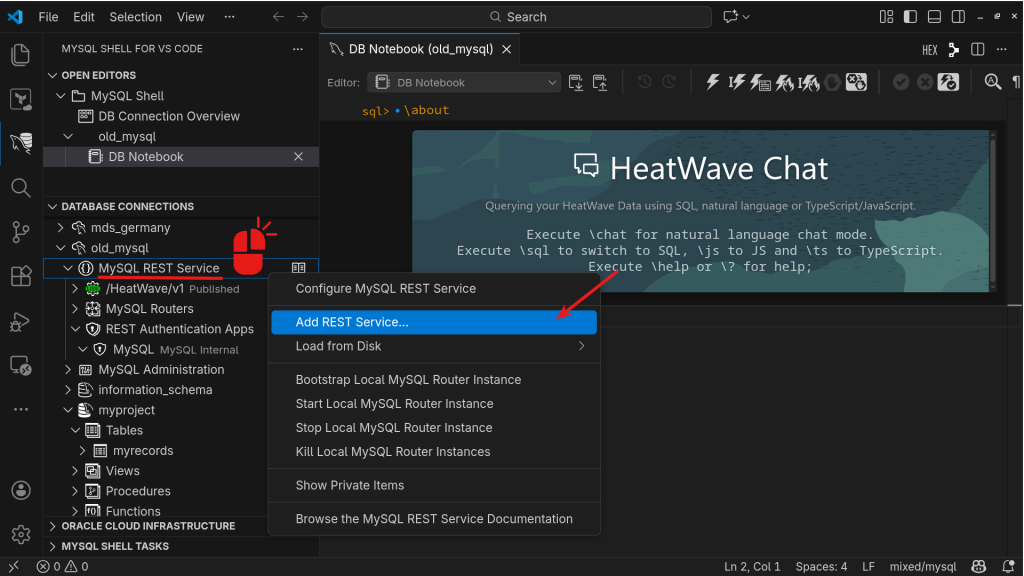Toggle the panel layout icon
This screenshot has height=576, width=1024.
tap(935, 16)
